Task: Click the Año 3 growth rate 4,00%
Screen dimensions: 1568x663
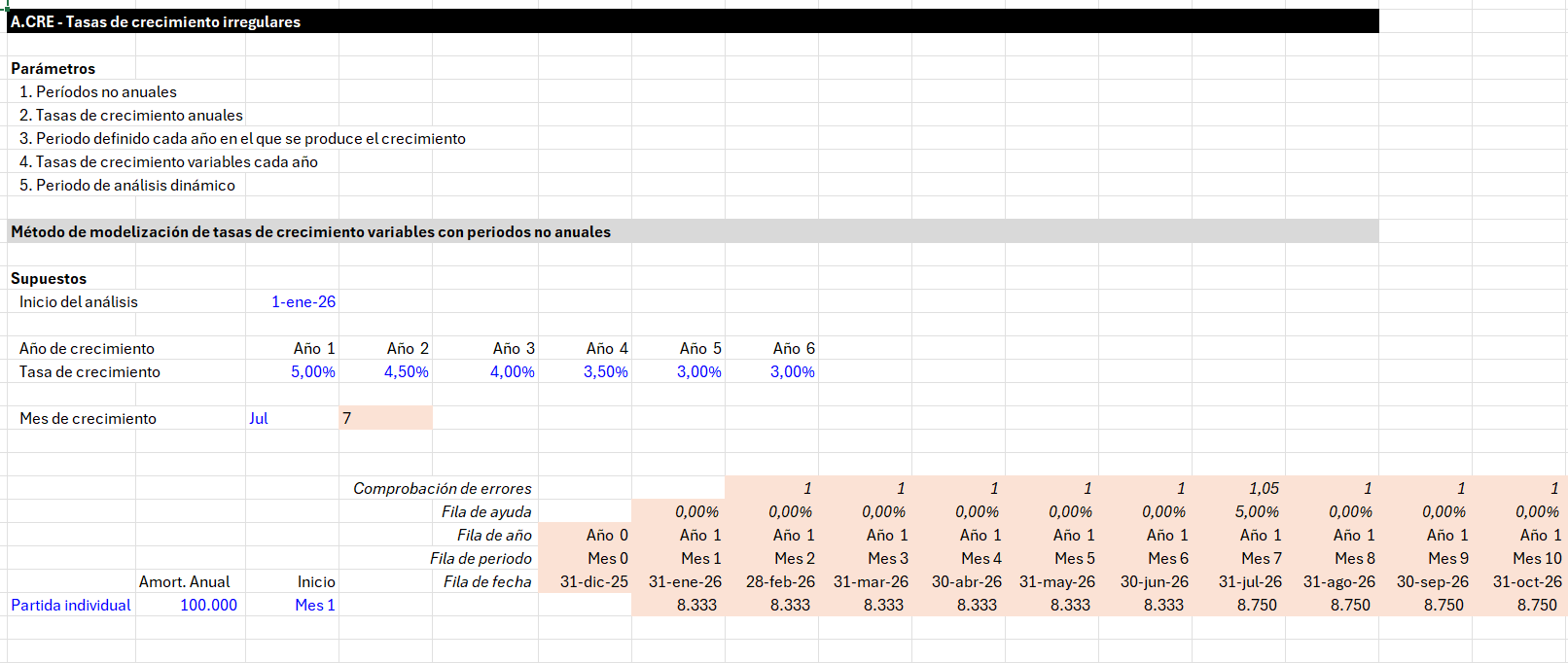Action: pyautogui.click(x=512, y=371)
